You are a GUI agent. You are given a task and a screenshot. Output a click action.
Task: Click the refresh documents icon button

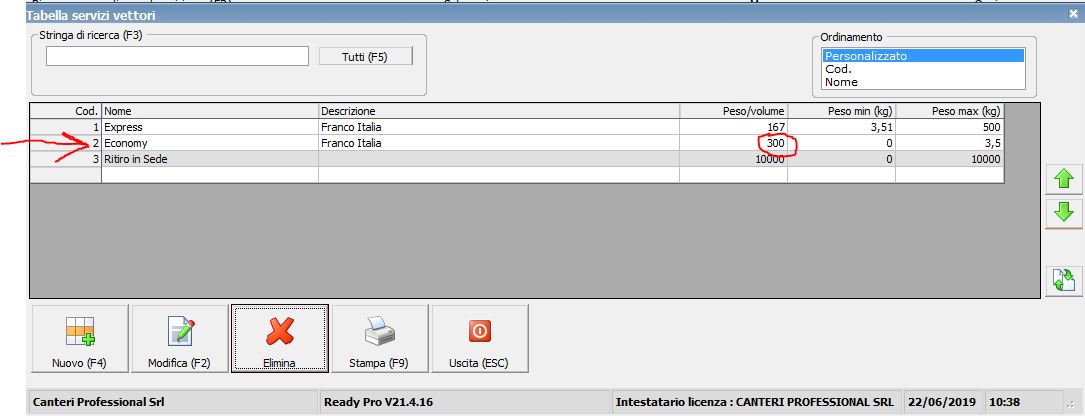pos(1063,281)
